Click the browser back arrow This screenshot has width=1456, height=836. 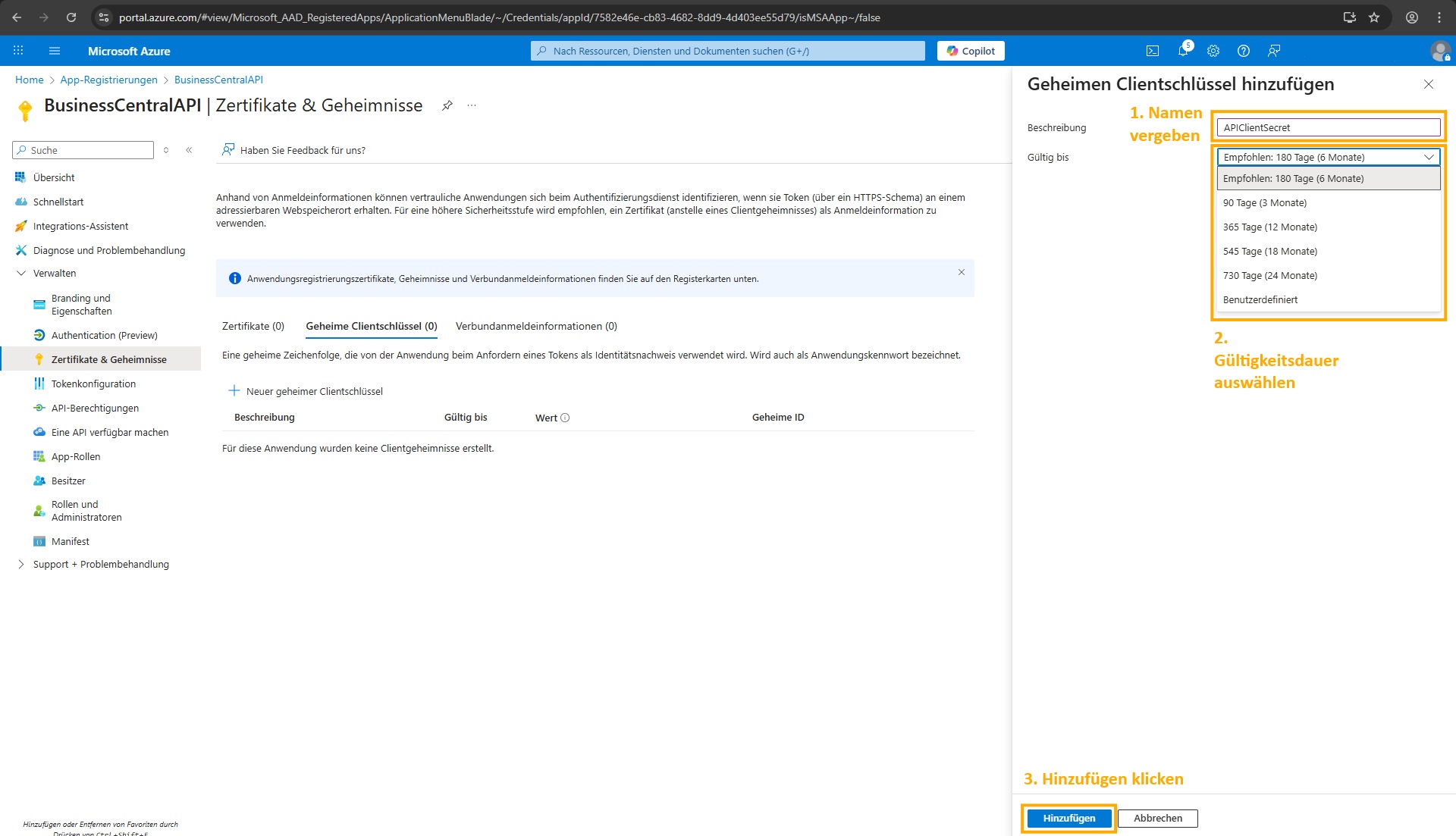tap(17, 17)
